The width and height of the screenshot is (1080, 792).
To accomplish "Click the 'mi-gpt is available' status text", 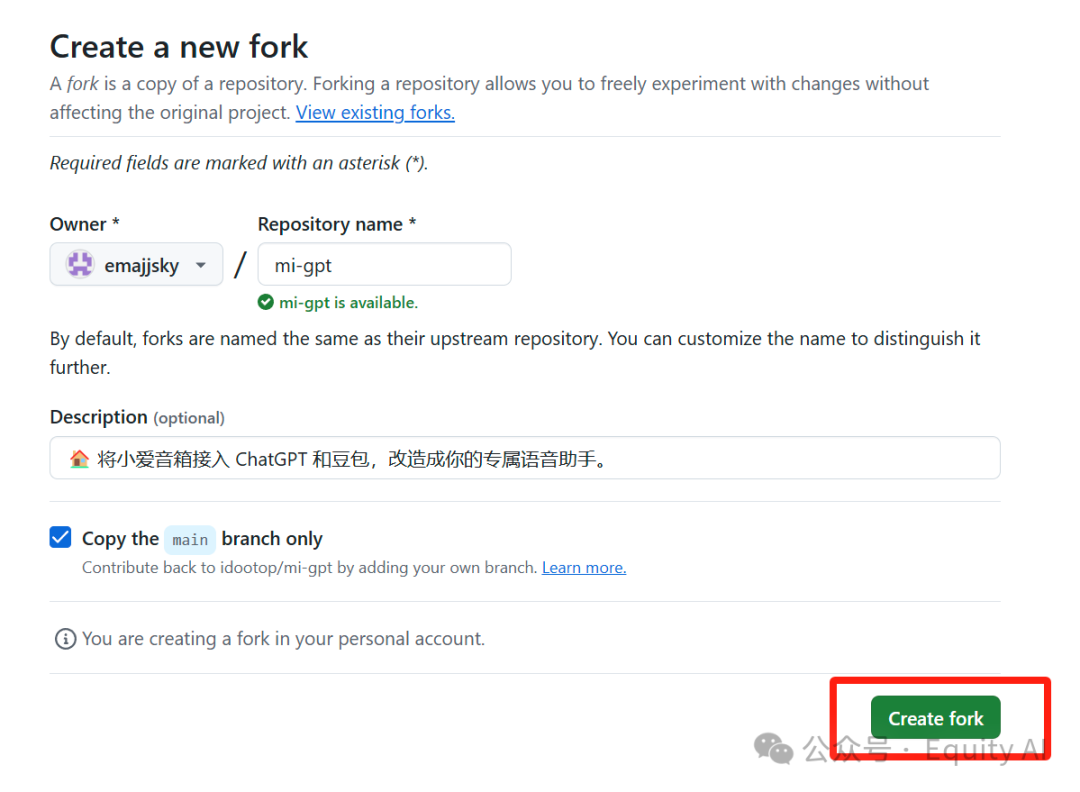I will coord(348,302).
